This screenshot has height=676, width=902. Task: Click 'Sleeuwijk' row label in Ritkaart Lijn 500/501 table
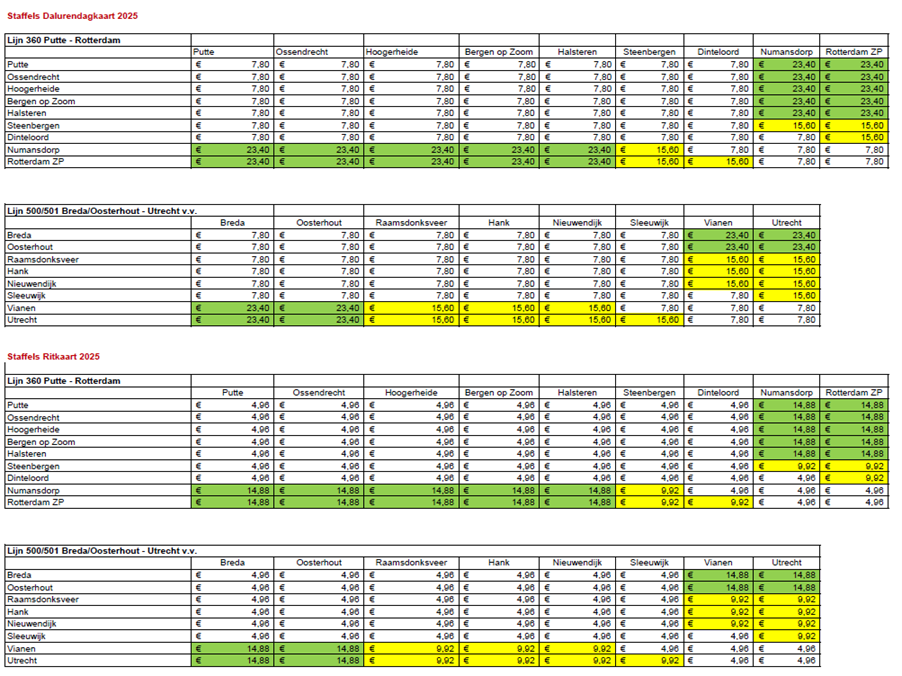(x=29, y=636)
